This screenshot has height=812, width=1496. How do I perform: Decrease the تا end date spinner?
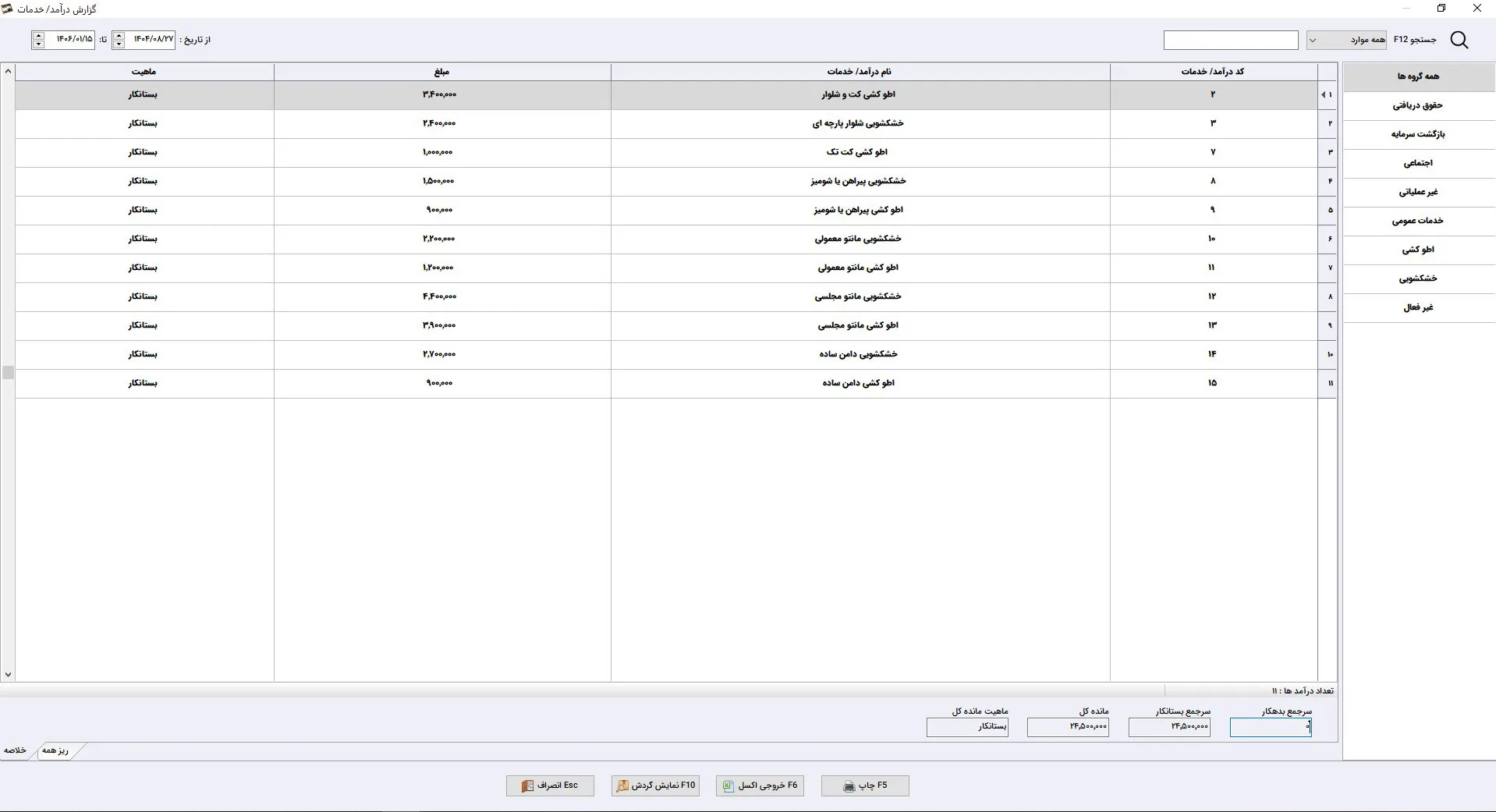point(38,44)
